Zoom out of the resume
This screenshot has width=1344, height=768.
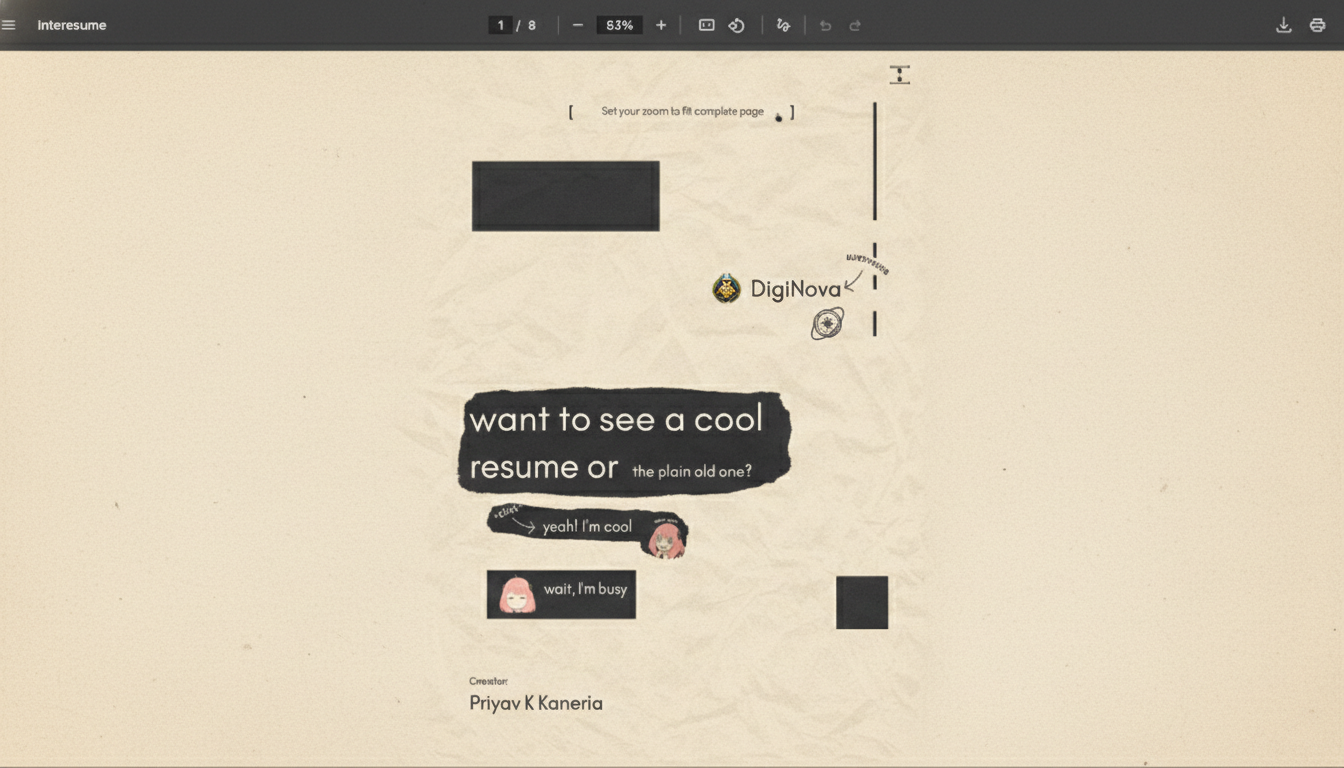pyautogui.click(x=577, y=24)
